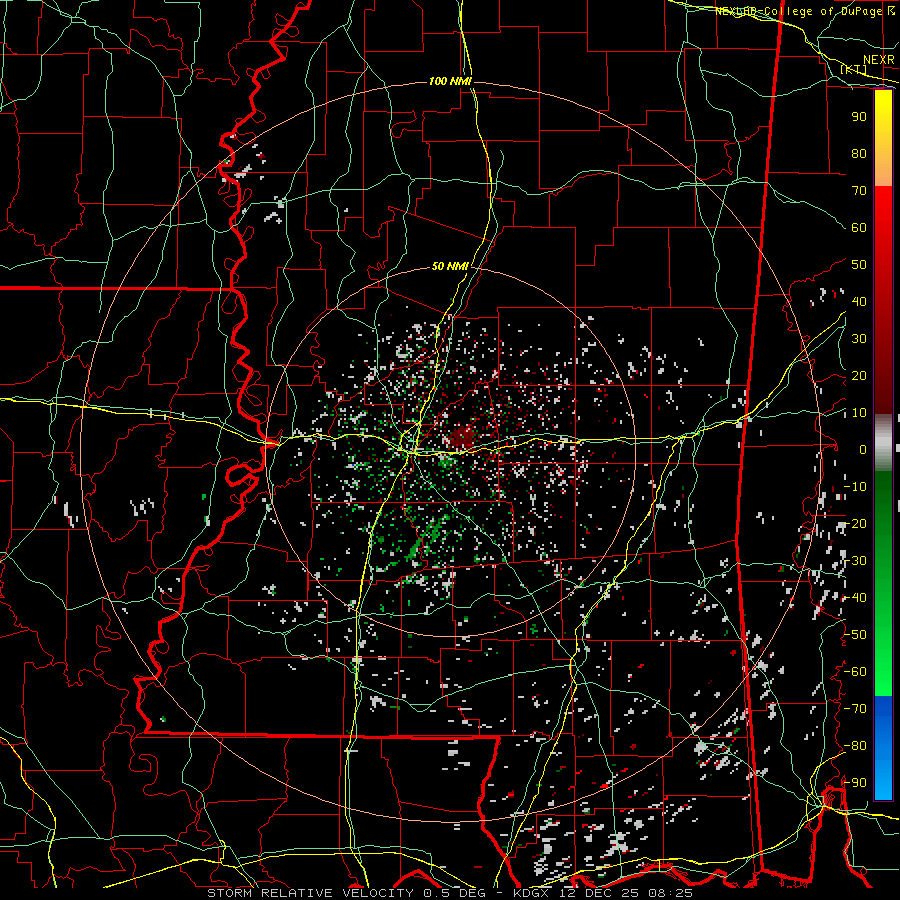Click the -20 value on velocity scale

tap(856, 524)
